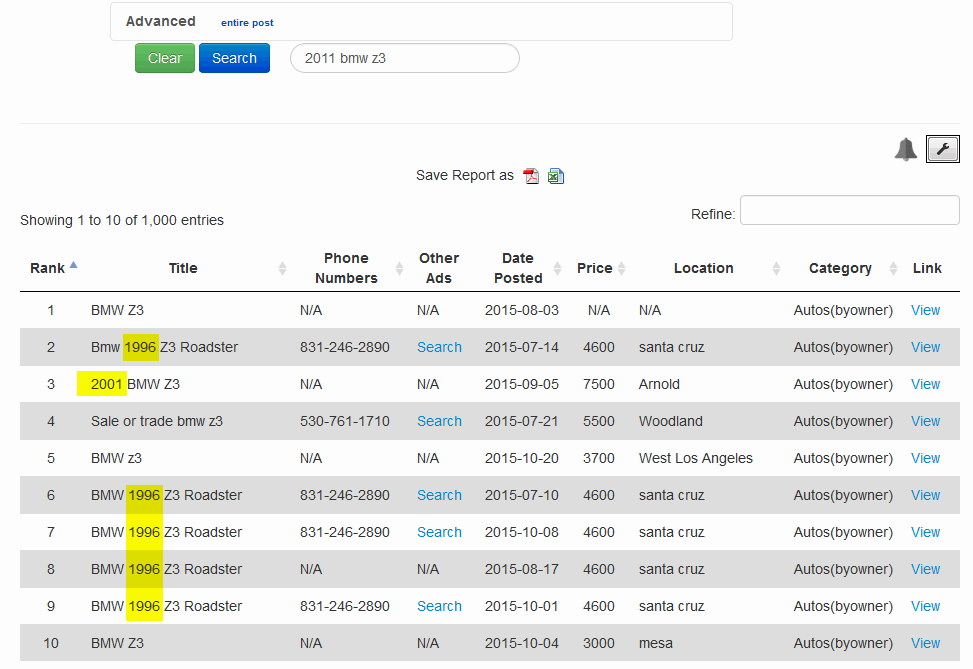Click the 'entire post' link
Viewport: 973px width, 669px height.
point(247,23)
